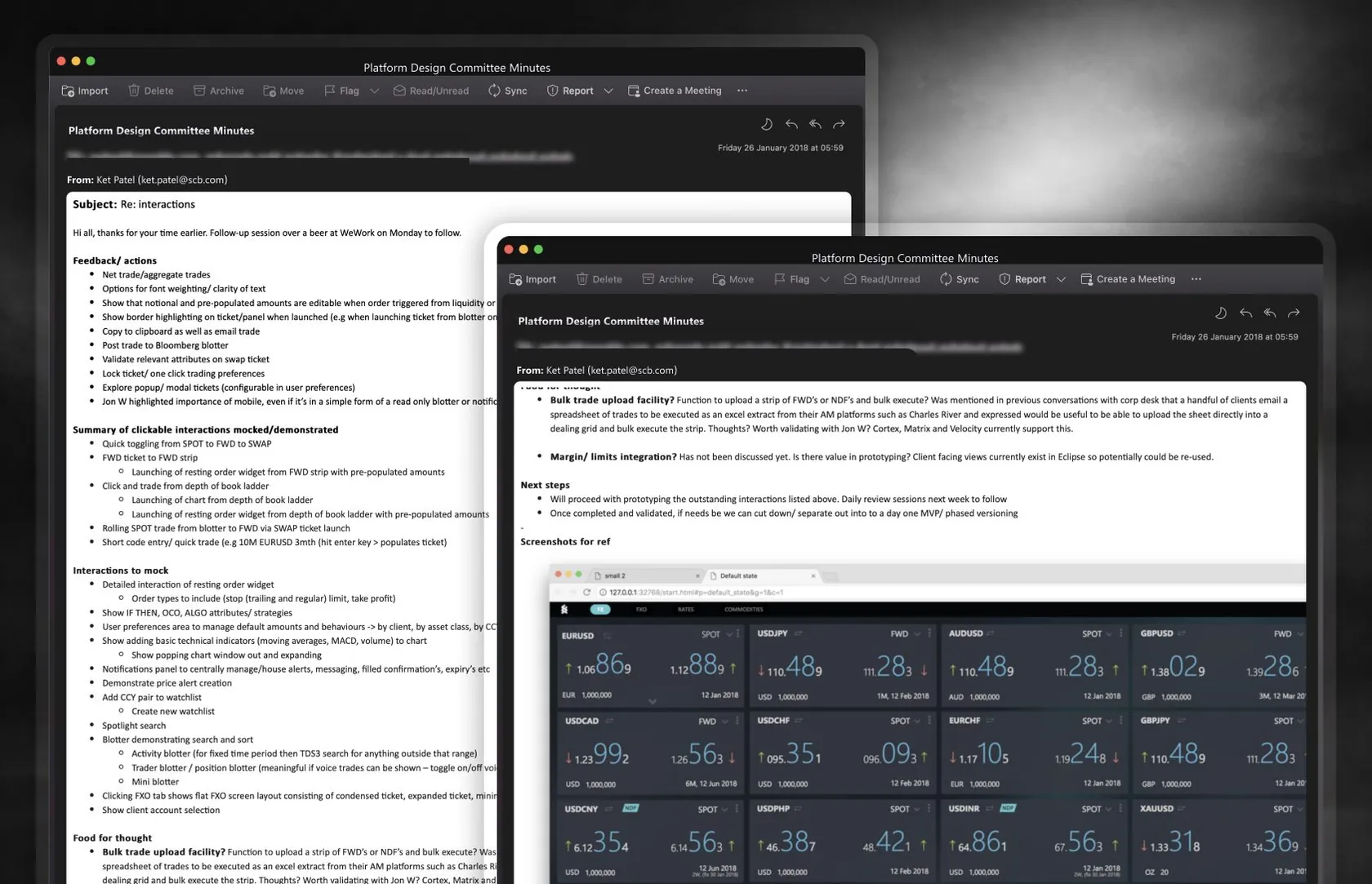
Task: Open the more options ellipsis in the back window
Action: [742, 91]
